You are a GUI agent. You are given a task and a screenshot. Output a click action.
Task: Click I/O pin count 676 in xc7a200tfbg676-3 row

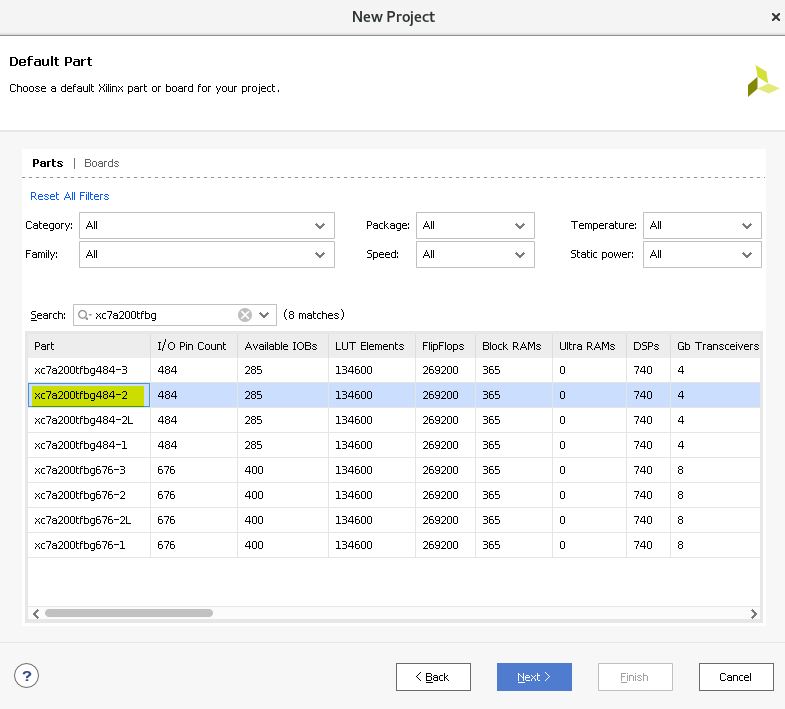(x=166, y=470)
